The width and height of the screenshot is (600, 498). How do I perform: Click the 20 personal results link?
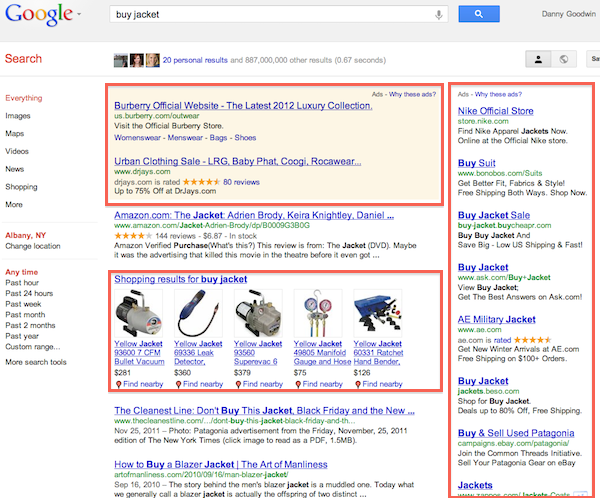click(195, 60)
